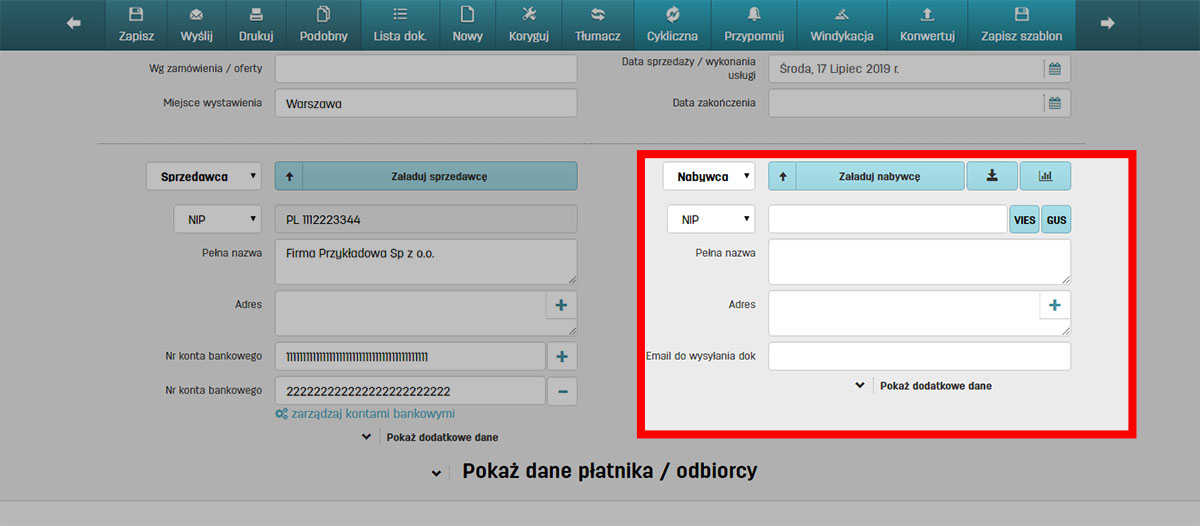Expand the seller's Pokaż dodatkowe dane
Viewport: 1200px width, 526px height.
pyautogui.click(x=432, y=437)
